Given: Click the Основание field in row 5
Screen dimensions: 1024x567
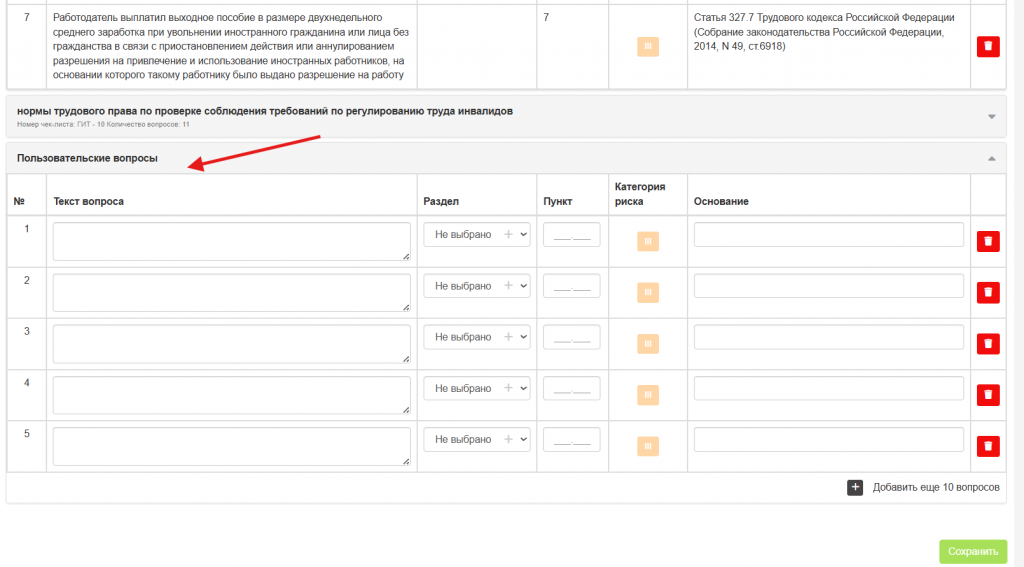Looking at the screenshot, I should point(829,440).
